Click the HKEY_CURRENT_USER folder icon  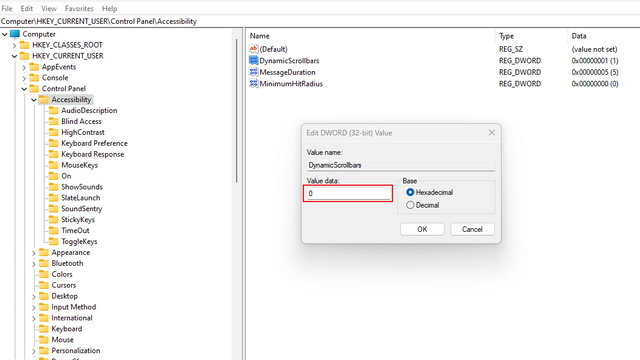[25, 56]
